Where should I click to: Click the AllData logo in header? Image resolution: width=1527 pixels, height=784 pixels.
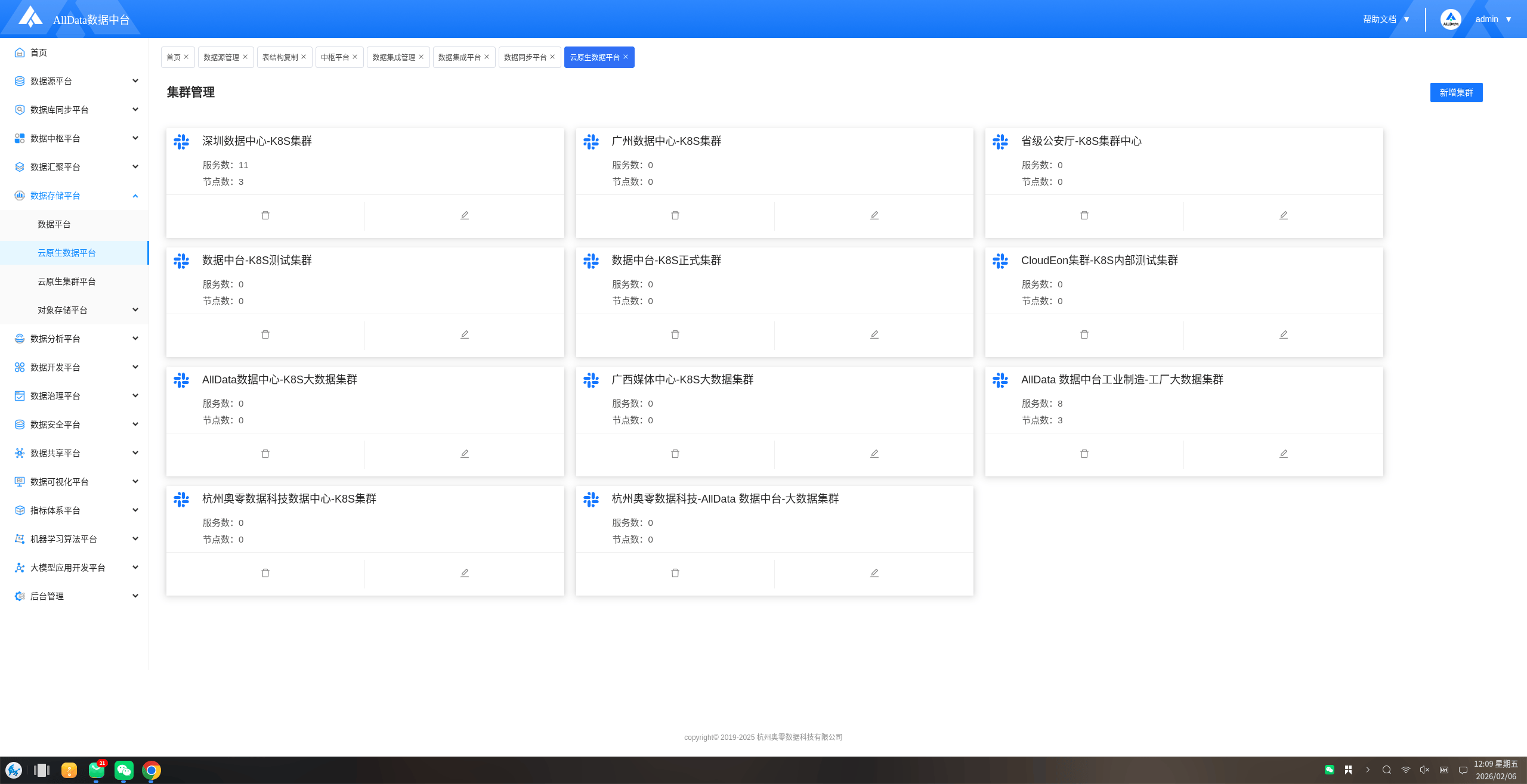click(31, 18)
